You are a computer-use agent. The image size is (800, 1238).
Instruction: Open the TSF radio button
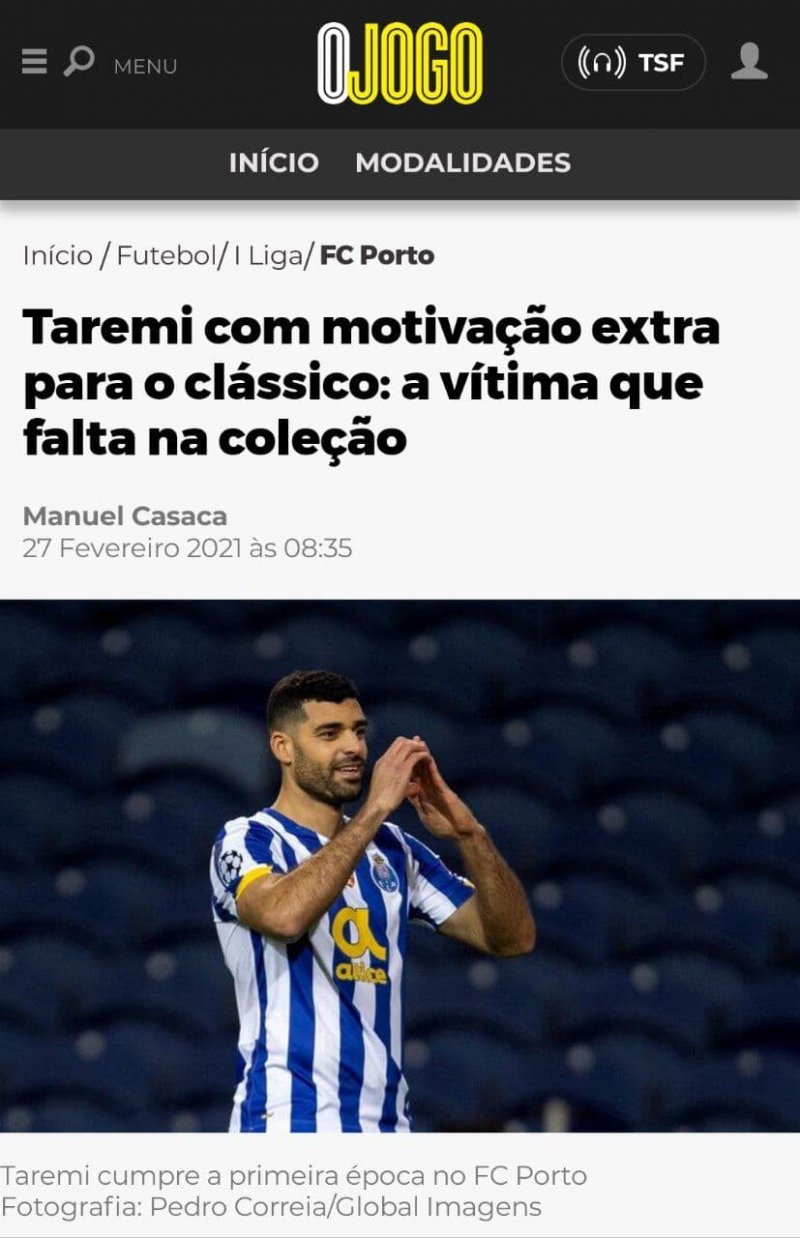633,63
